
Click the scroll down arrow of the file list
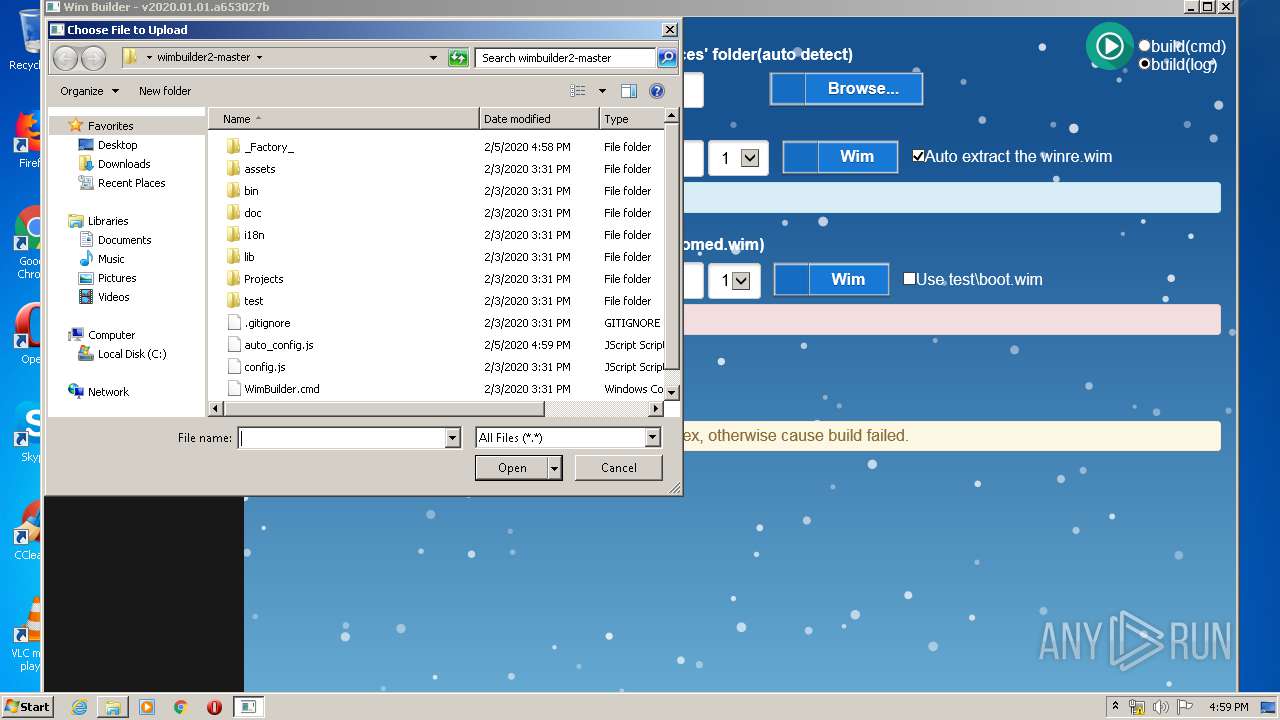[672, 392]
